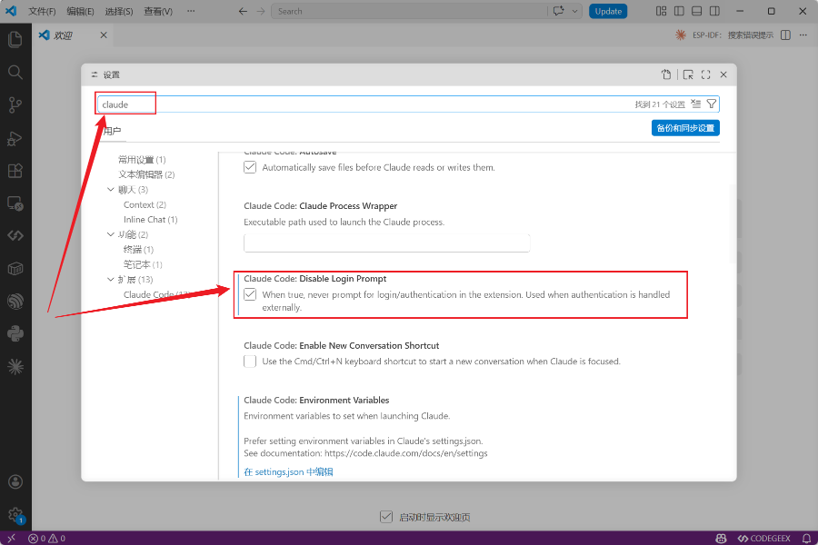Collapse the 功能 (2) tree group
Viewport: 818px width, 545px height.
[x=111, y=234]
